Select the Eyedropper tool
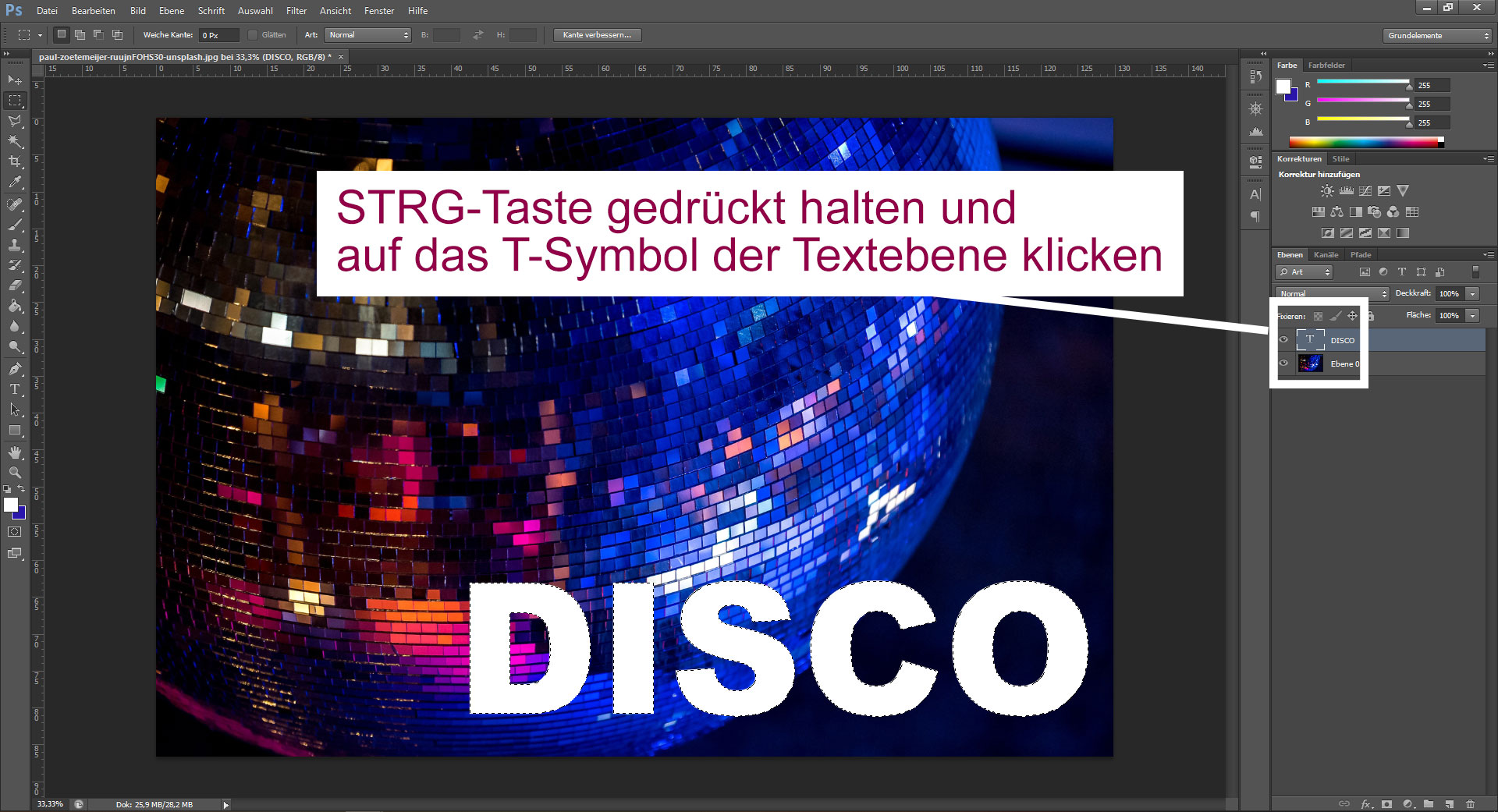The width and height of the screenshot is (1498, 812). (15, 183)
